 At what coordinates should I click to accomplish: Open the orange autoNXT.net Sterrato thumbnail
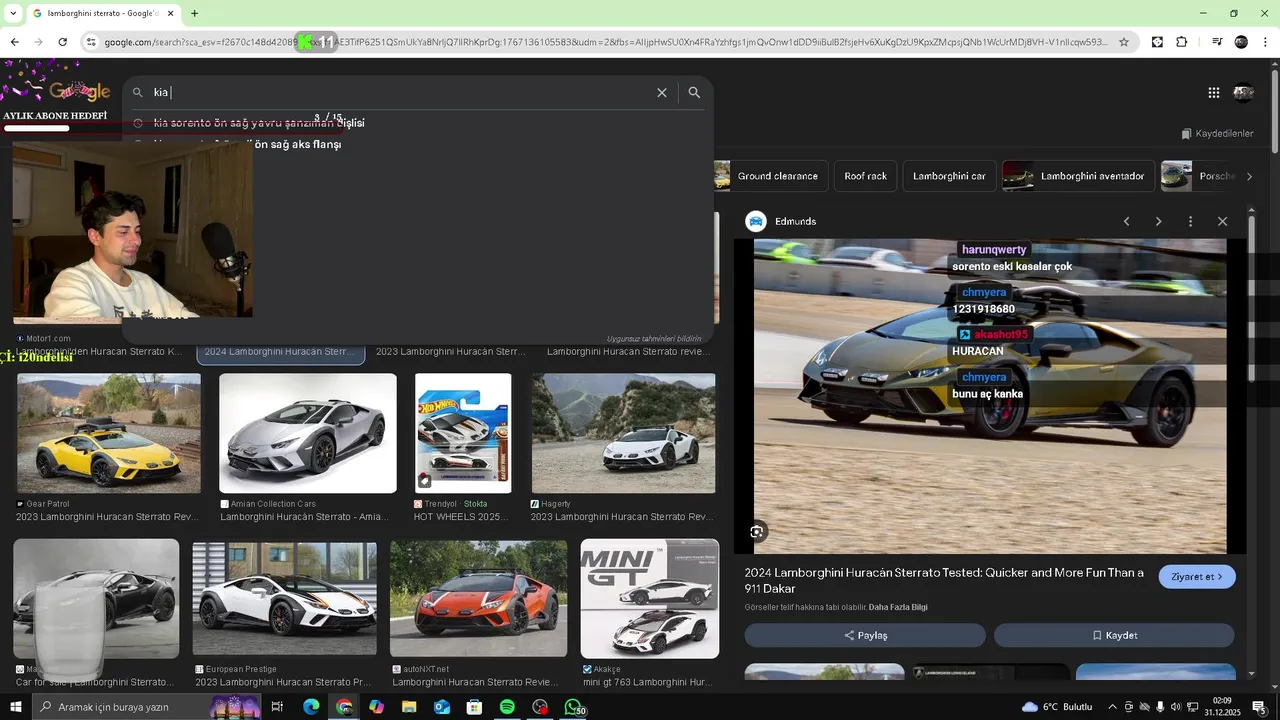(x=478, y=599)
